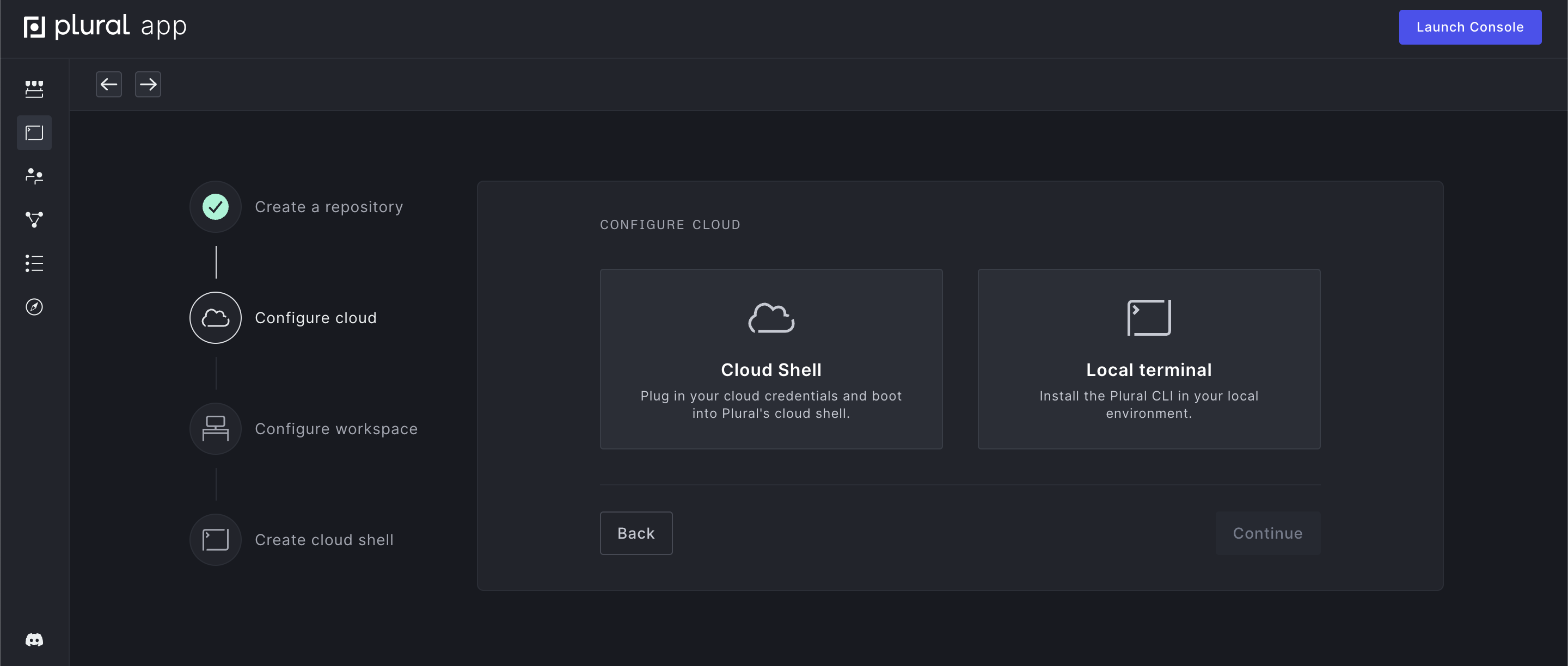Viewport: 1568px width, 666px height.
Task: Click the Plural logo icon
Action: click(x=35, y=27)
